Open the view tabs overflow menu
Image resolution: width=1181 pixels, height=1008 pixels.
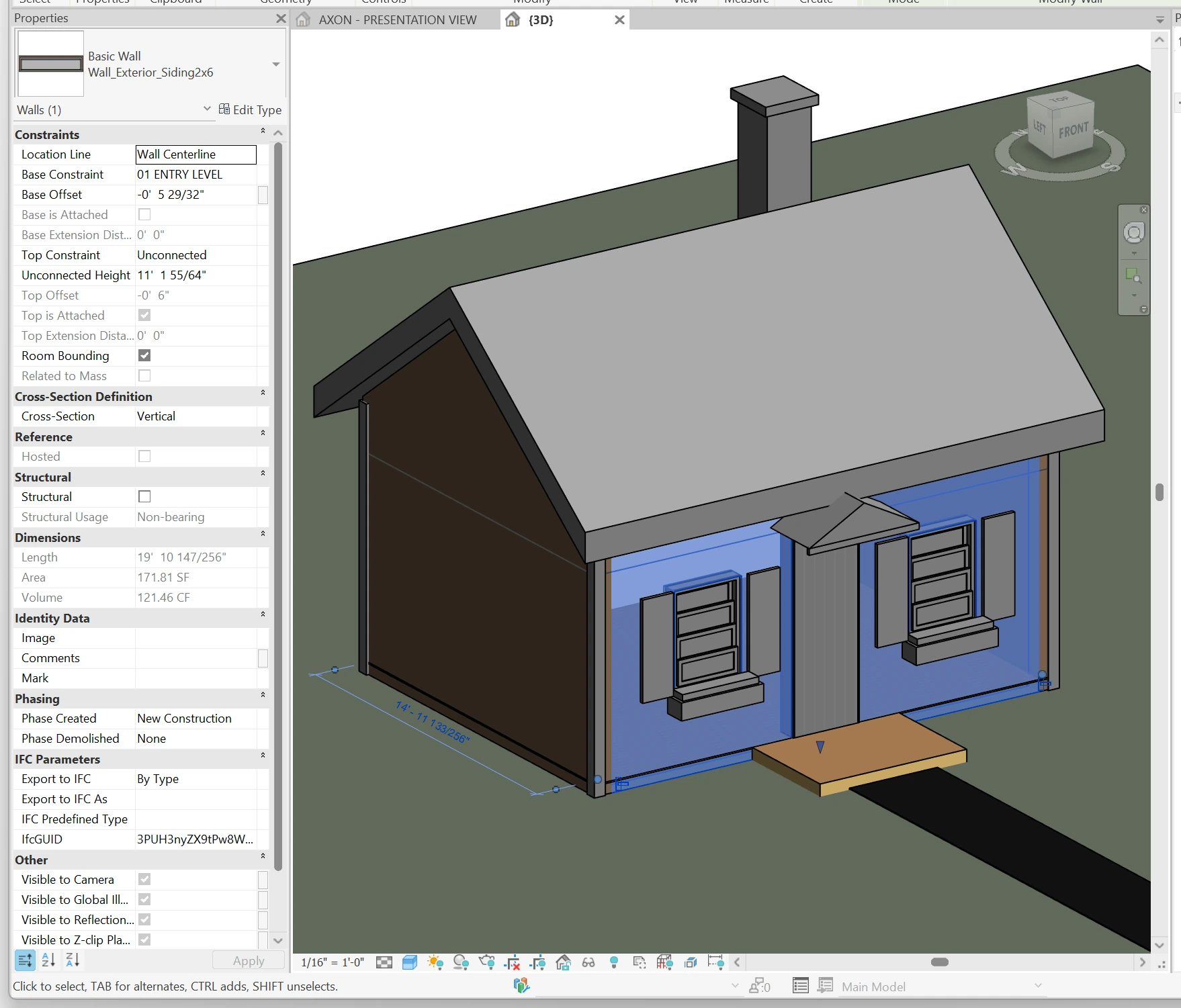(x=1160, y=20)
